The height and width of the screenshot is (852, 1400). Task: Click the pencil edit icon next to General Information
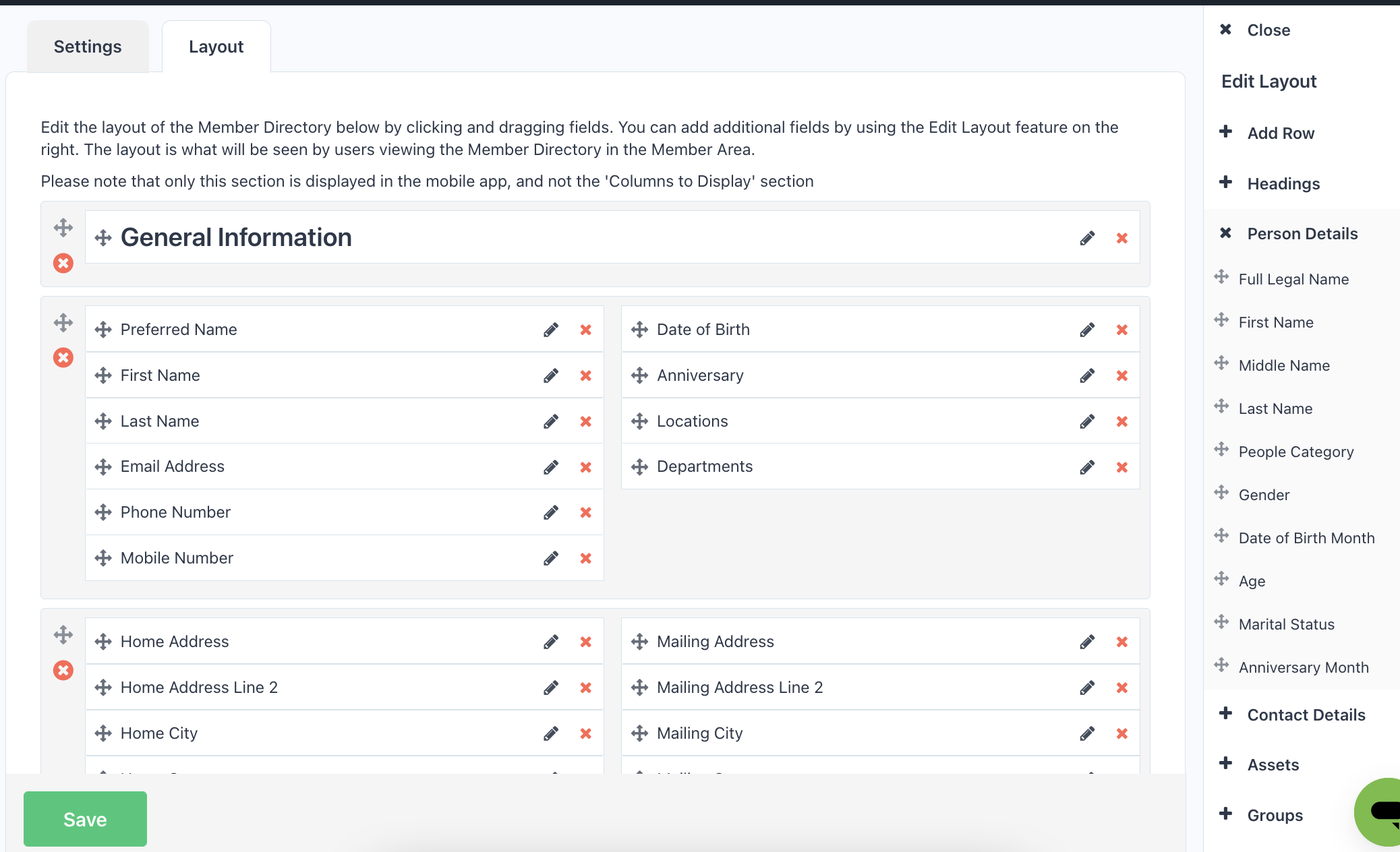pyautogui.click(x=1087, y=237)
